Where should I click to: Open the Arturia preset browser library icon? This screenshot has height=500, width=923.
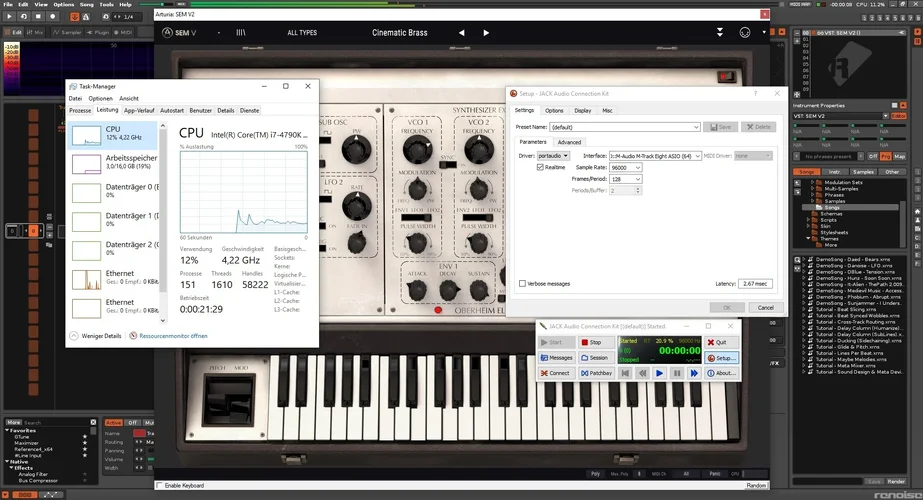(x=241, y=32)
